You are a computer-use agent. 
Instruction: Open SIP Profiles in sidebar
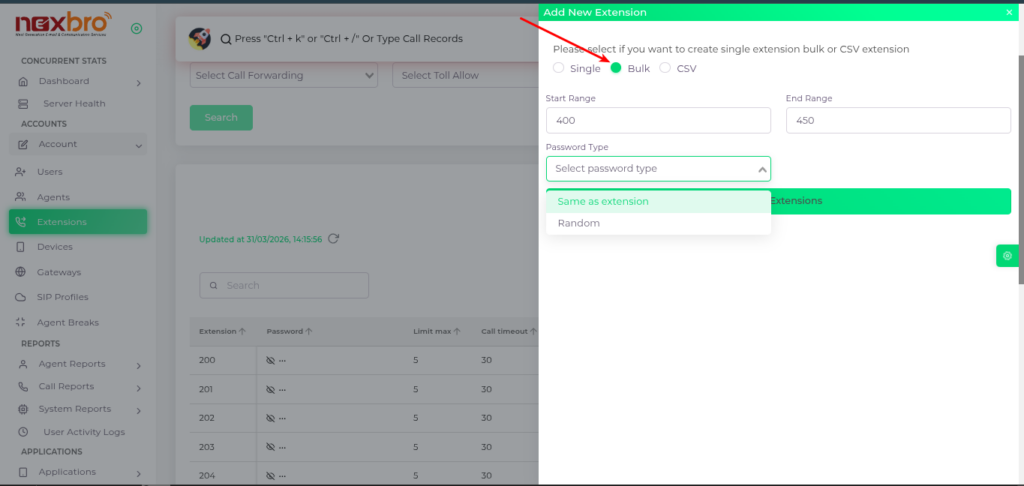tap(62, 297)
